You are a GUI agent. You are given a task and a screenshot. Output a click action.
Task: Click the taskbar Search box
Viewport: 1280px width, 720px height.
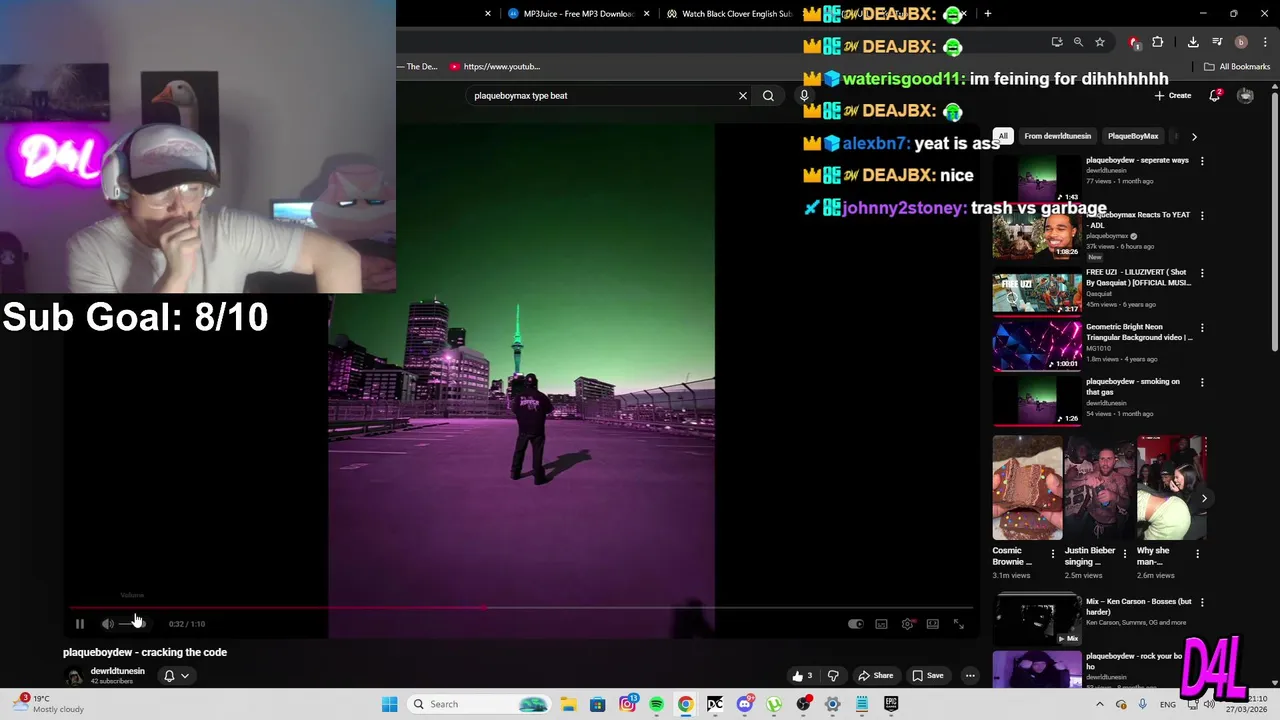[x=480, y=704]
